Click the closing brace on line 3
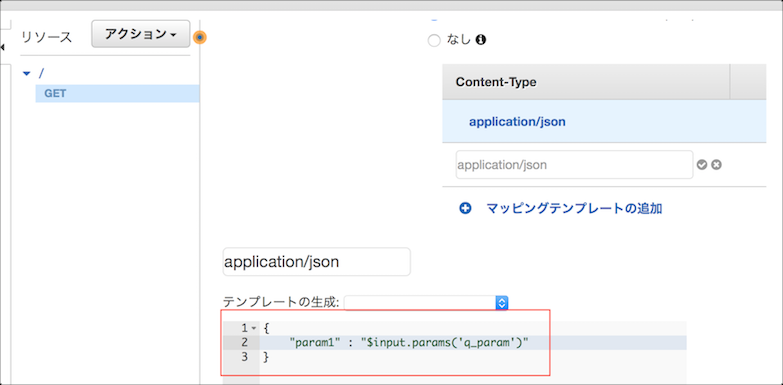This screenshot has height=385, width=783. 265,357
